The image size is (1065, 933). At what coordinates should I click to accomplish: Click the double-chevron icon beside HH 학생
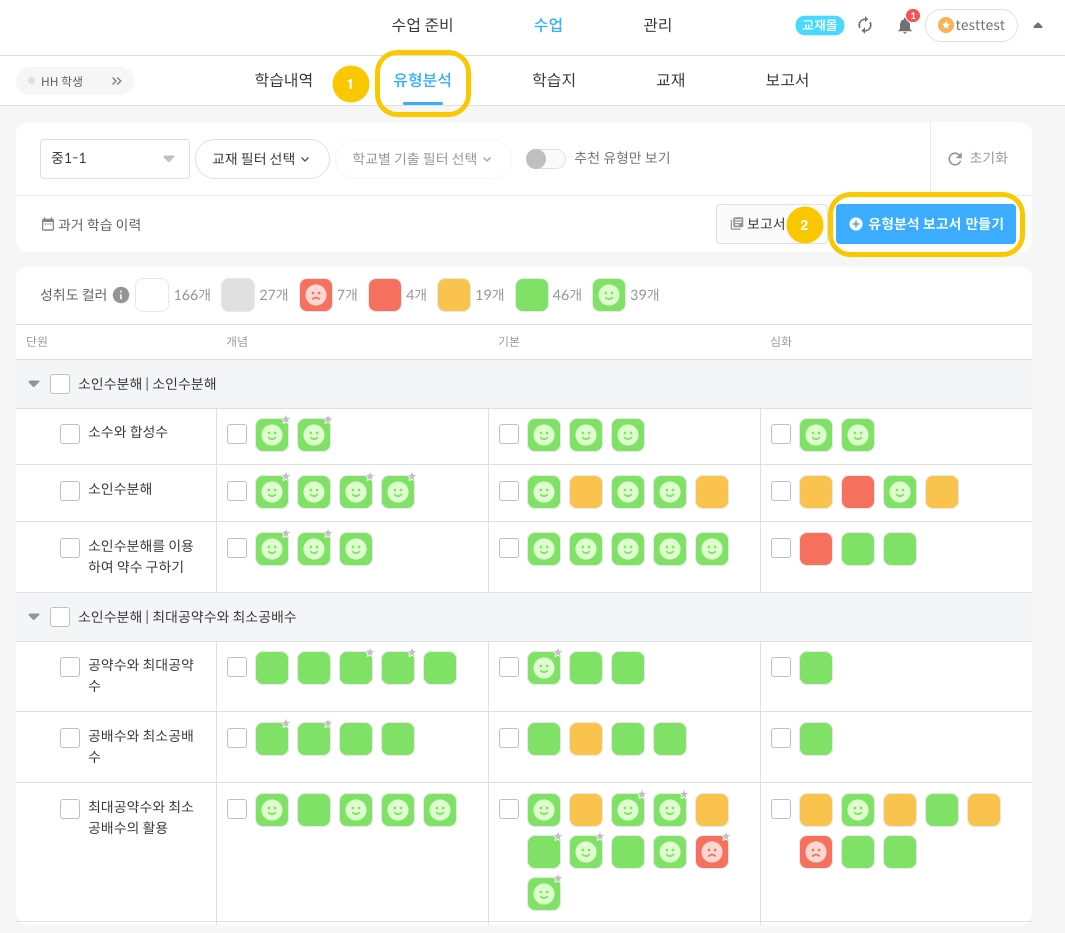click(x=116, y=81)
